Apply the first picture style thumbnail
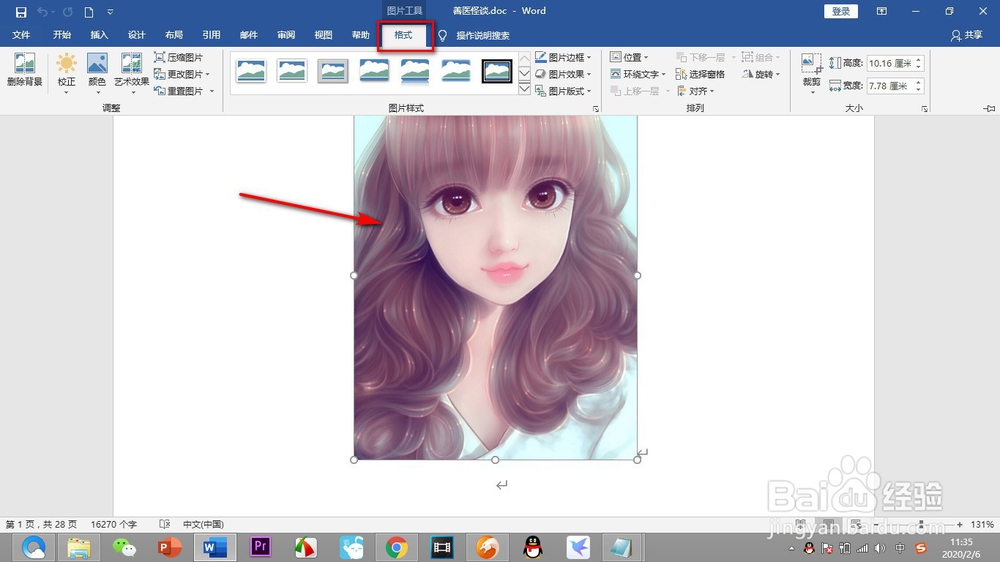This screenshot has height=562, width=1000. point(251,71)
